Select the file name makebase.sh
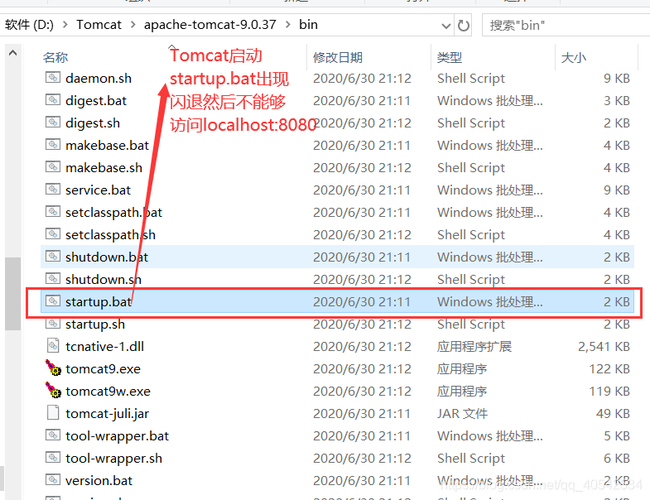650x500 pixels. (104, 168)
